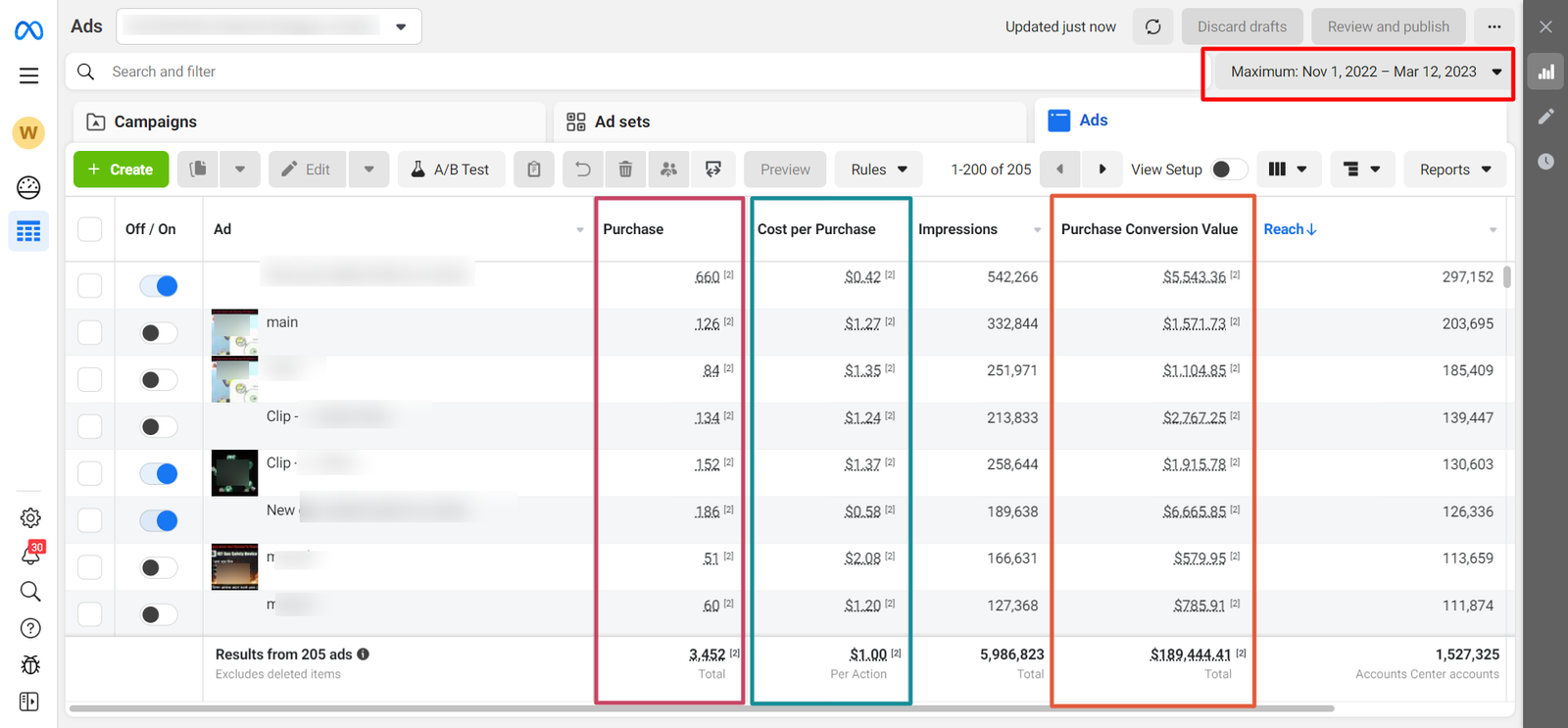Open the notifications bell icon

tap(30, 555)
